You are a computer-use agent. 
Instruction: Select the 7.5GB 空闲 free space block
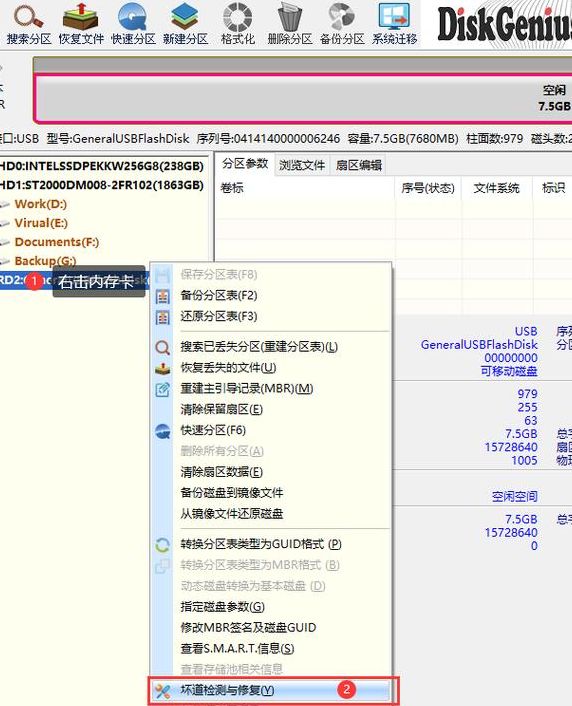point(304,99)
